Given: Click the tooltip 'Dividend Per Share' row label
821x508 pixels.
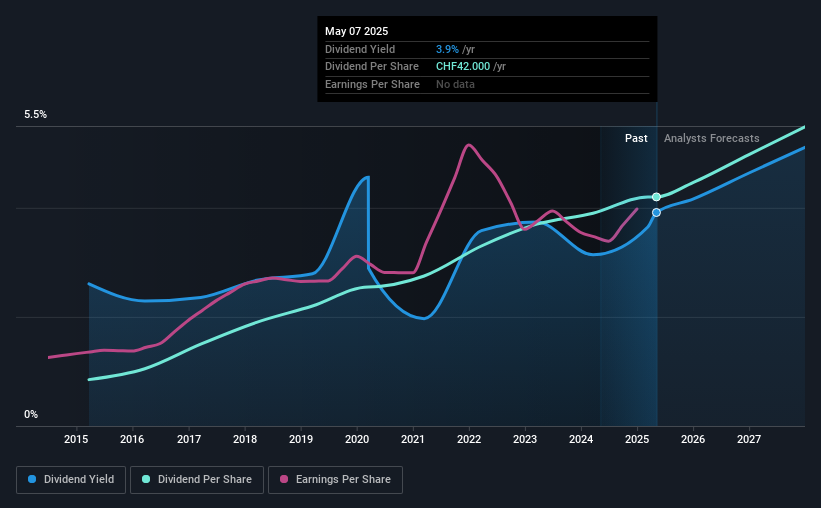Looking at the screenshot, I should point(372,67).
